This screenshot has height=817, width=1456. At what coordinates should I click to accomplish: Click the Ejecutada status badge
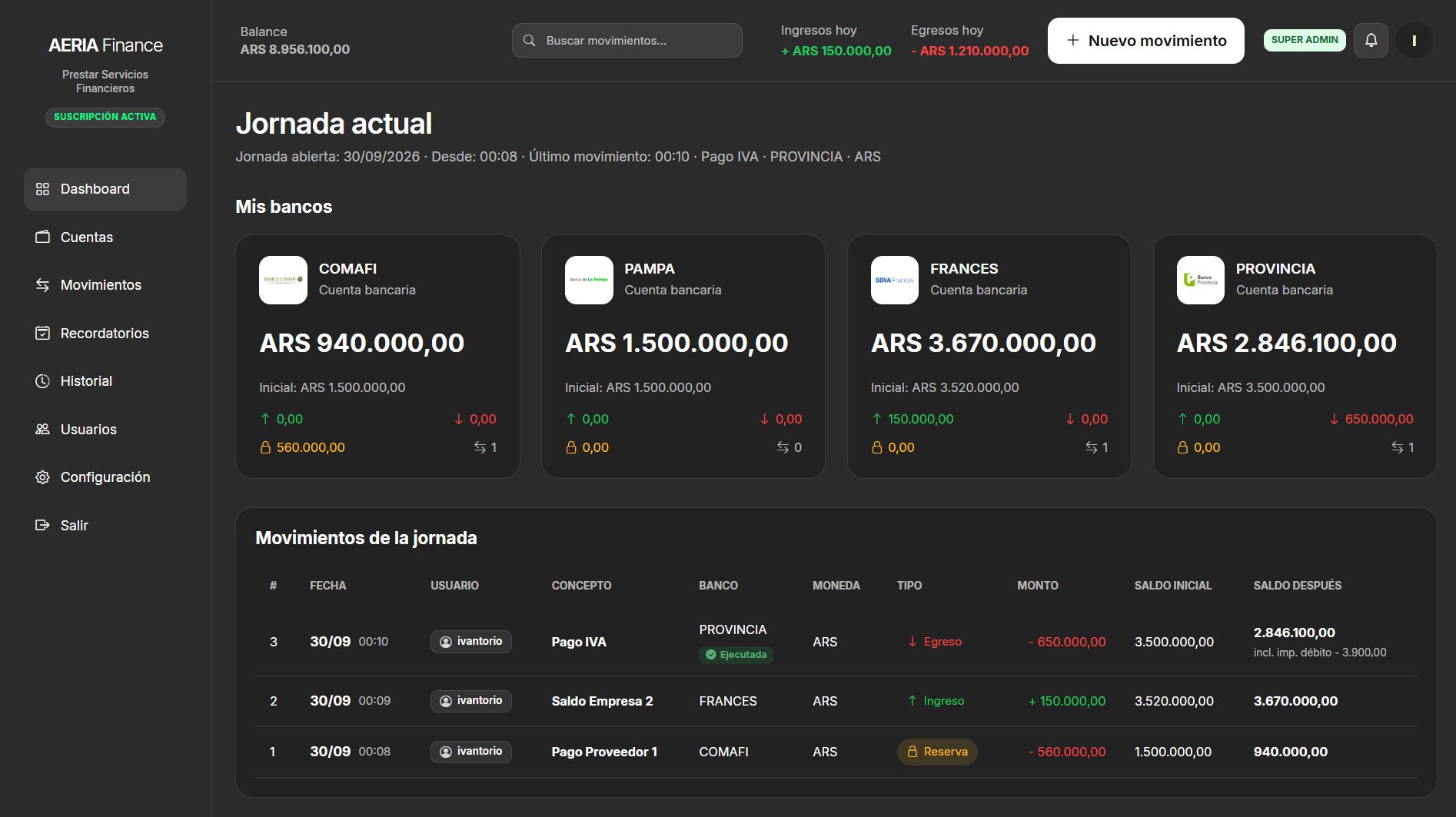click(x=736, y=655)
